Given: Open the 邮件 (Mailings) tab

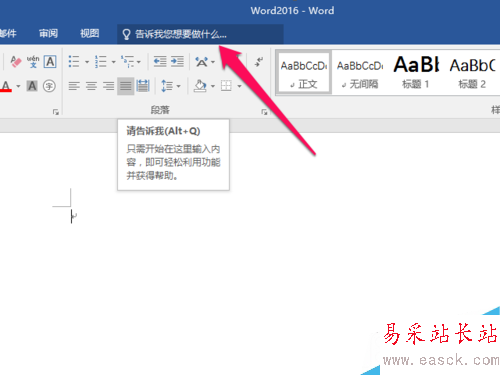Looking at the screenshot, I should 8,34.
